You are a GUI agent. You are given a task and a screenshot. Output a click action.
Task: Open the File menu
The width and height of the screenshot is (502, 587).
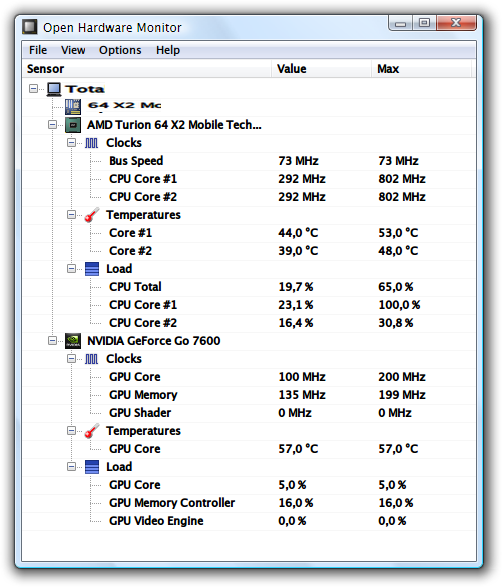click(x=38, y=50)
